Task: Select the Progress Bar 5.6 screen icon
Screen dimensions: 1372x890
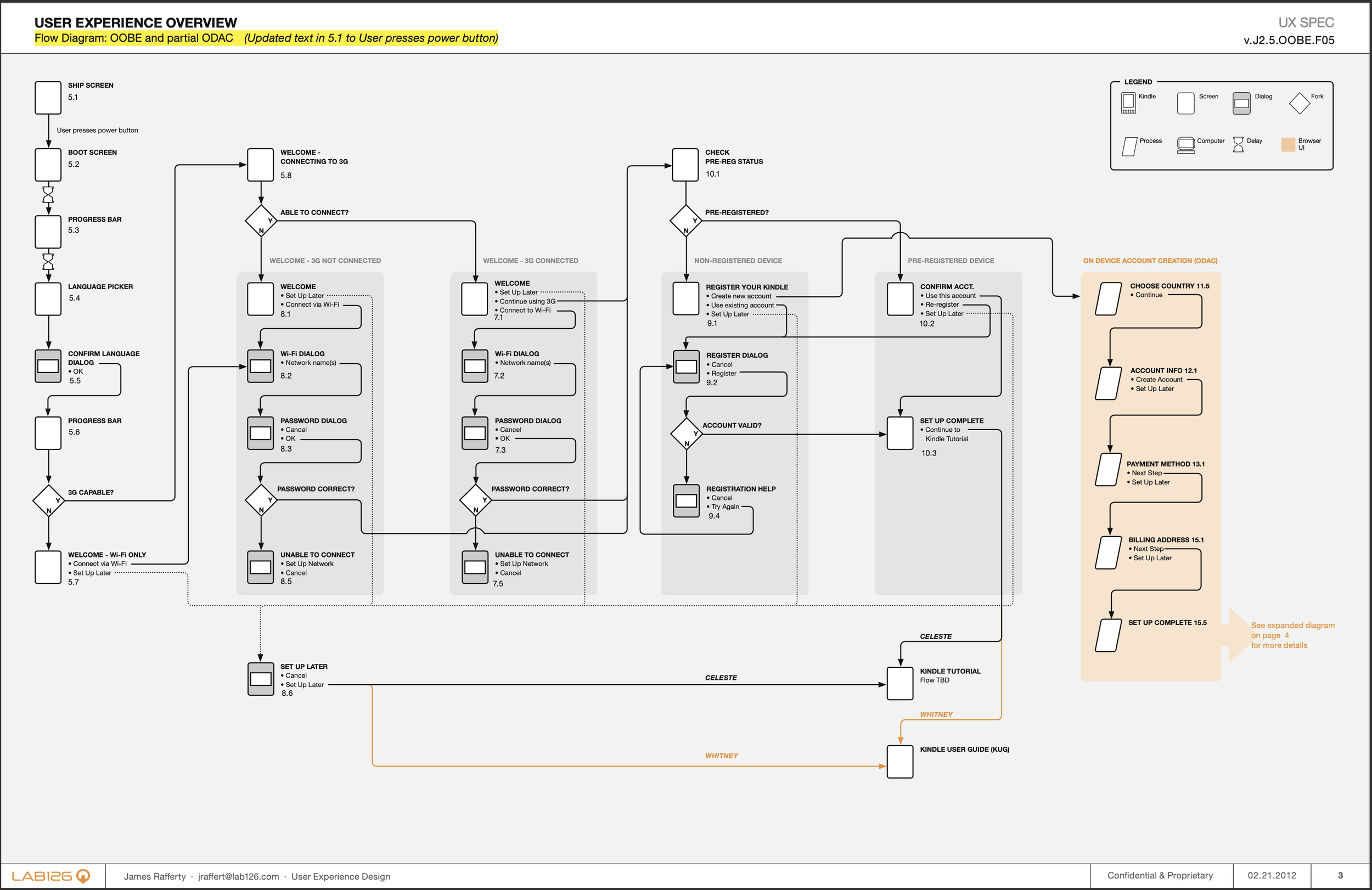Action: (x=48, y=433)
